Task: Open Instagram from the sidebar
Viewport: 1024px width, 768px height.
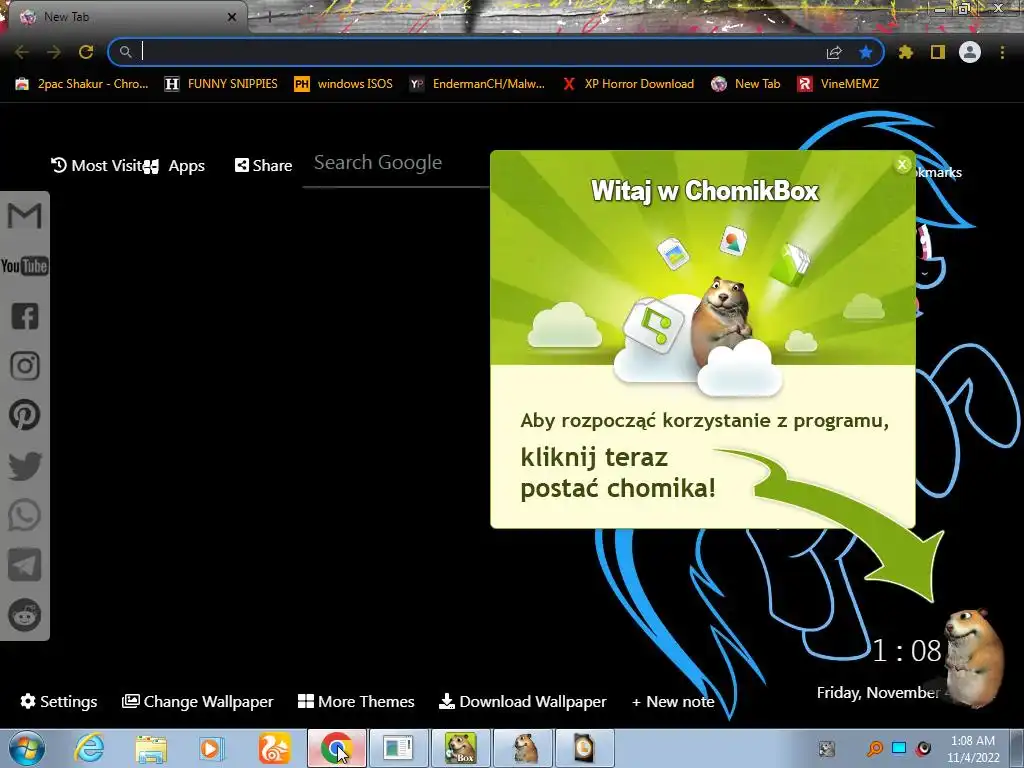Action: coord(25,366)
